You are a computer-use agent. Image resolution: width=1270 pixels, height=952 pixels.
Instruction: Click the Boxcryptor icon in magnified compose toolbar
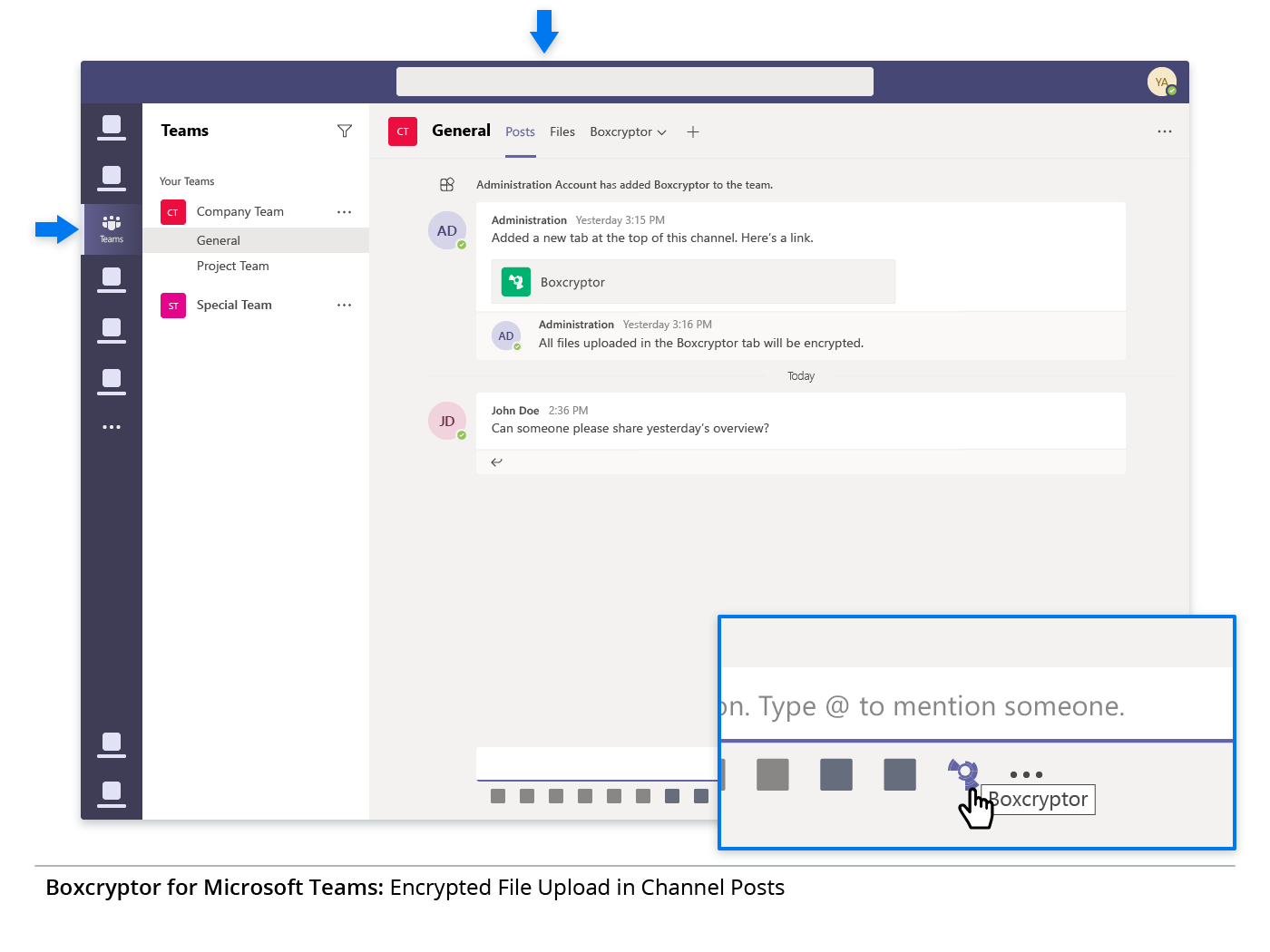coord(963,773)
